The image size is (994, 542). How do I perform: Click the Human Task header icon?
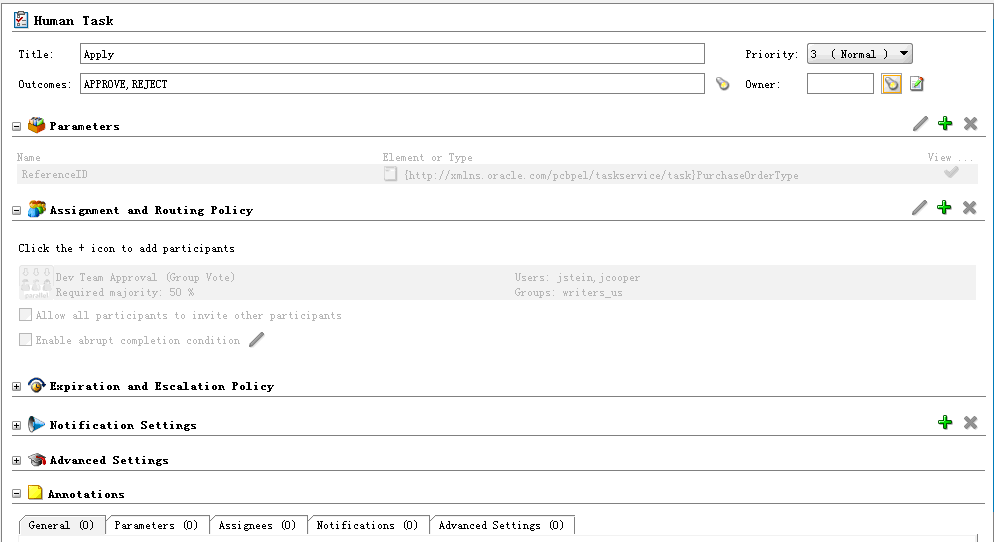coord(21,20)
